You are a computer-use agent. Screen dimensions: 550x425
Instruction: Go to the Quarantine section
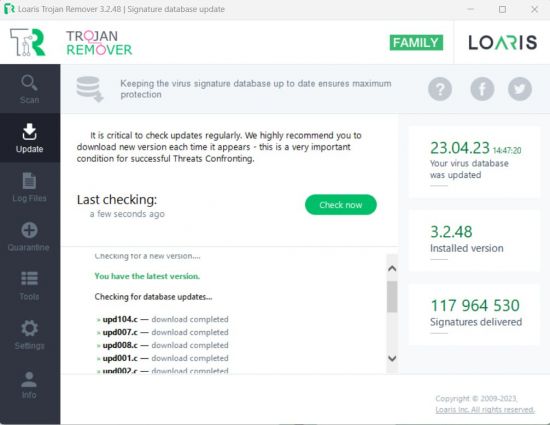point(29,236)
